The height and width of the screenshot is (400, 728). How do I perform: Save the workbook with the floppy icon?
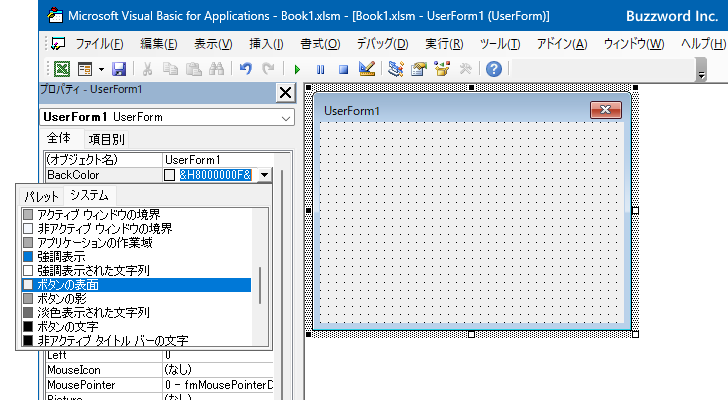pyautogui.click(x=119, y=69)
